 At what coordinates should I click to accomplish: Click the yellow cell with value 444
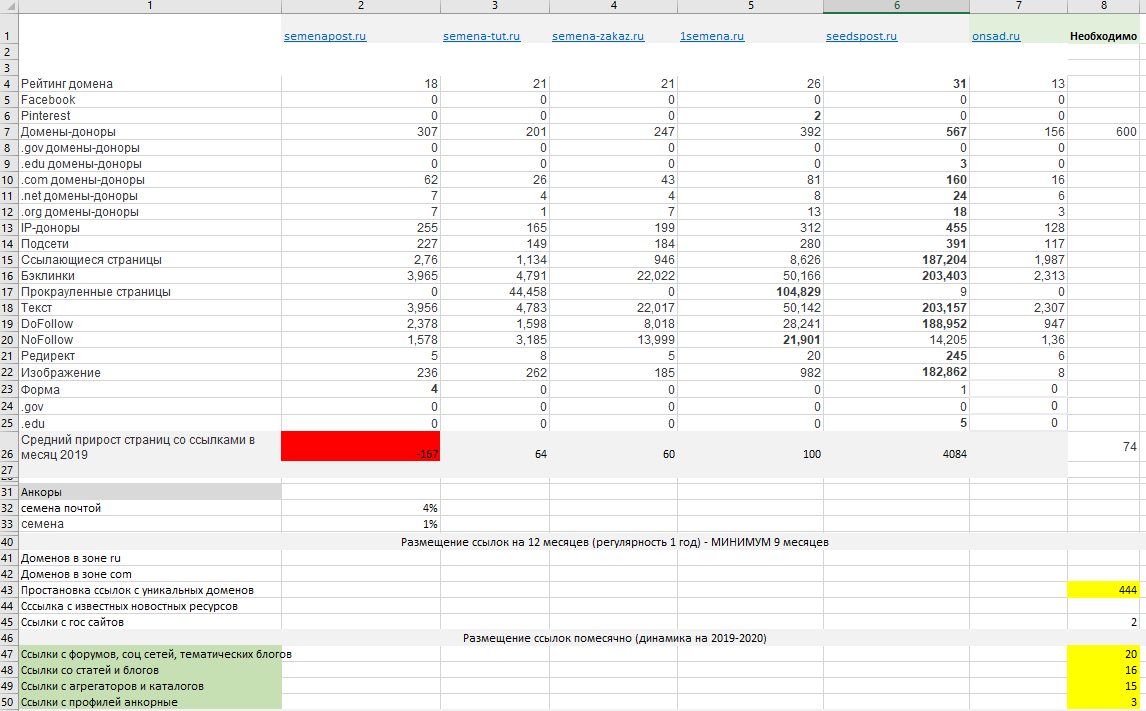point(1103,590)
